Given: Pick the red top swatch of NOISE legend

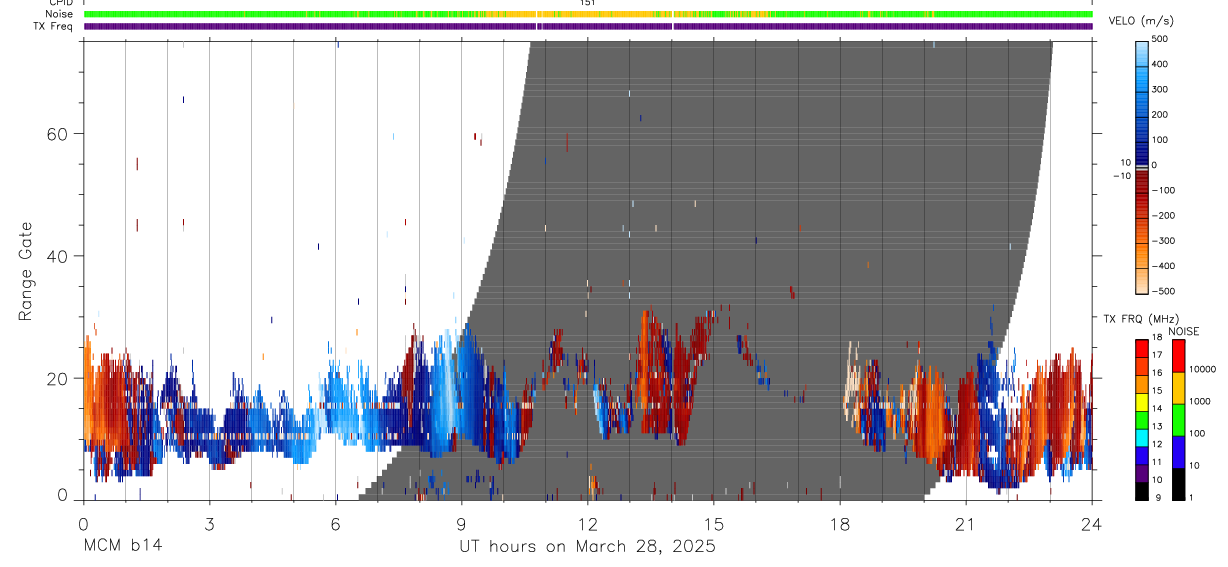Looking at the screenshot, I should point(1178,355).
